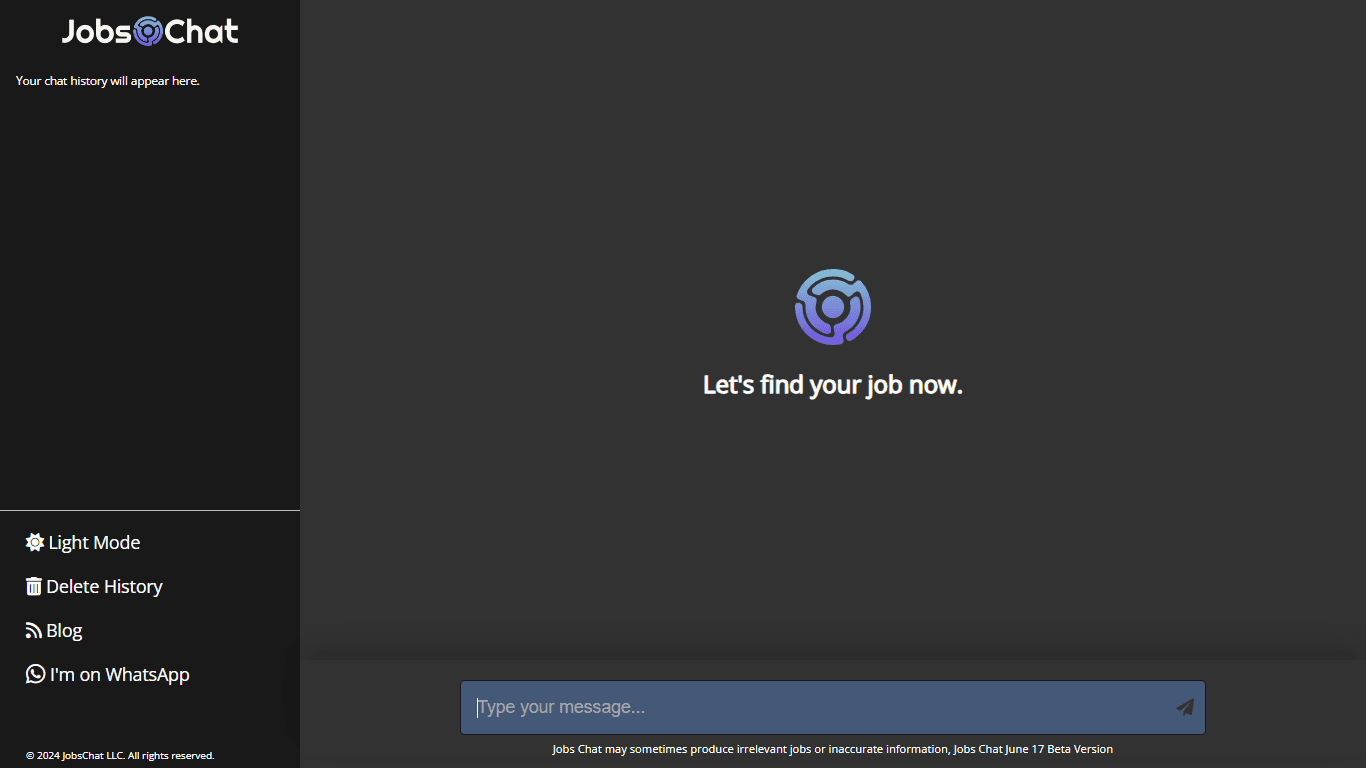Click the large JobsChat emblem in center
This screenshot has width=1366, height=768.
click(833, 307)
